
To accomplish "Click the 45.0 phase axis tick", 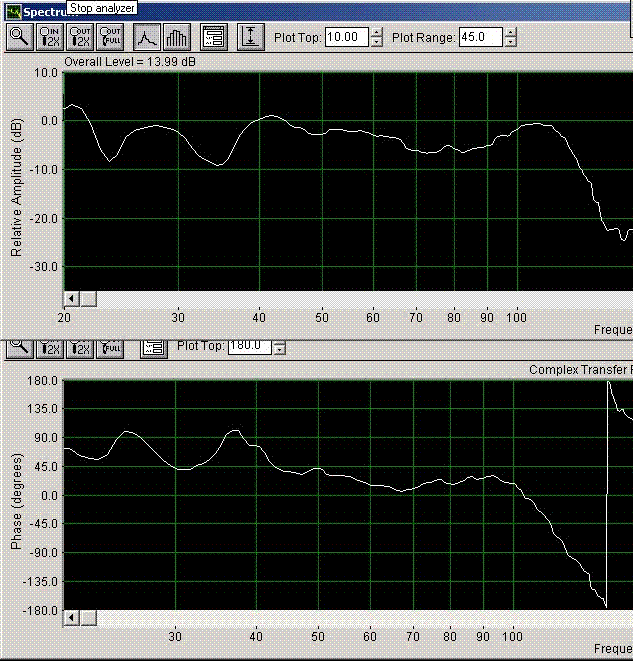I will (46, 467).
